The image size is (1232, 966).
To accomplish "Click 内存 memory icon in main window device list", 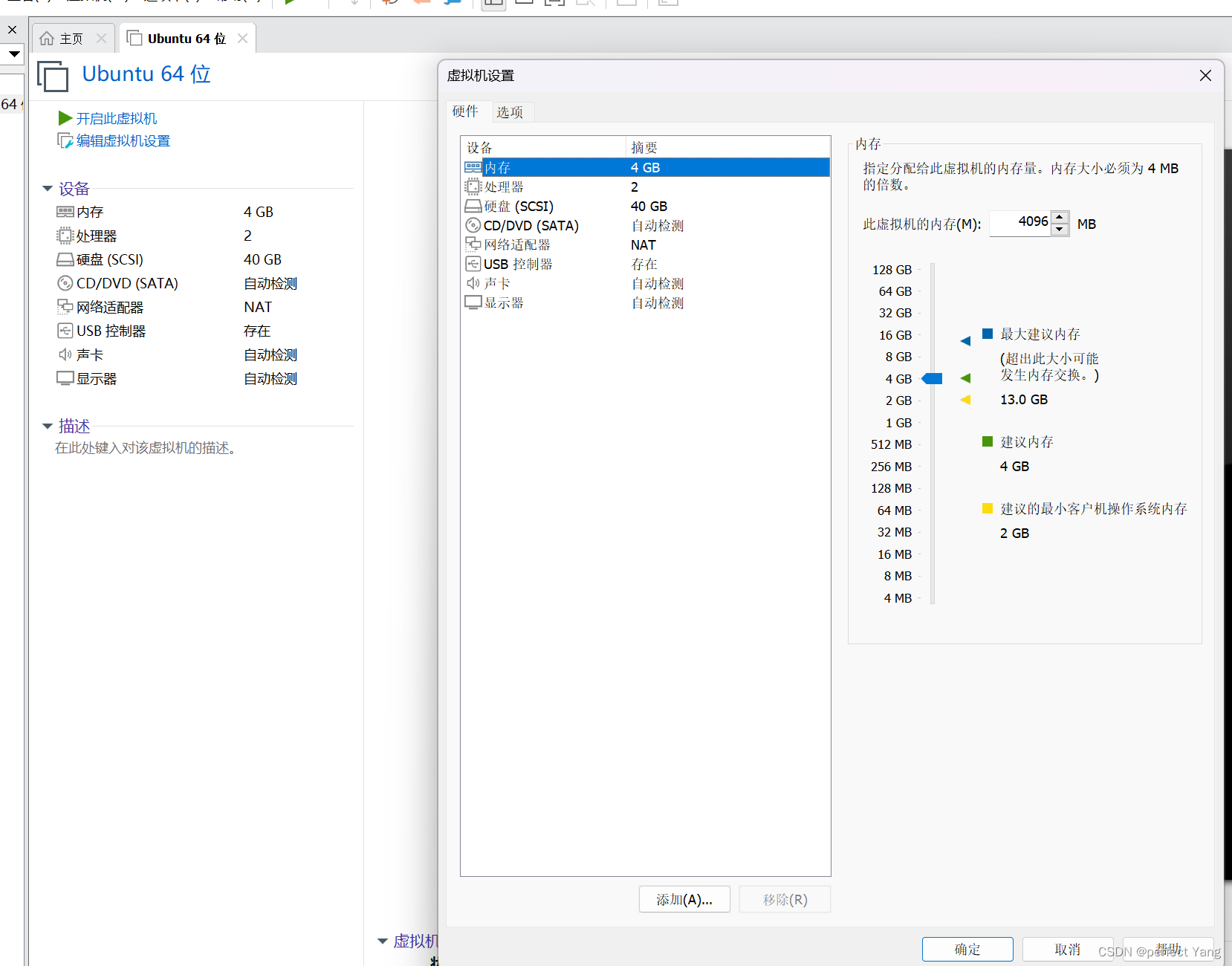I will tap(65, 213).
